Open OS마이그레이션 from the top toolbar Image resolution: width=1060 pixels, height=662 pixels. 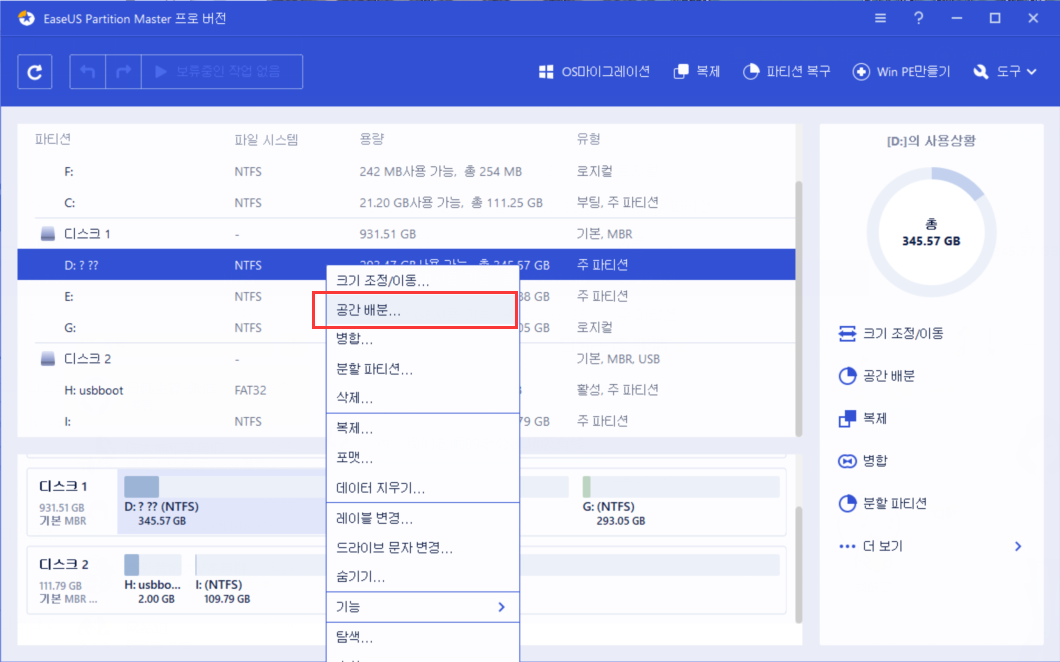pyautogui.click(x=594, y=72)
